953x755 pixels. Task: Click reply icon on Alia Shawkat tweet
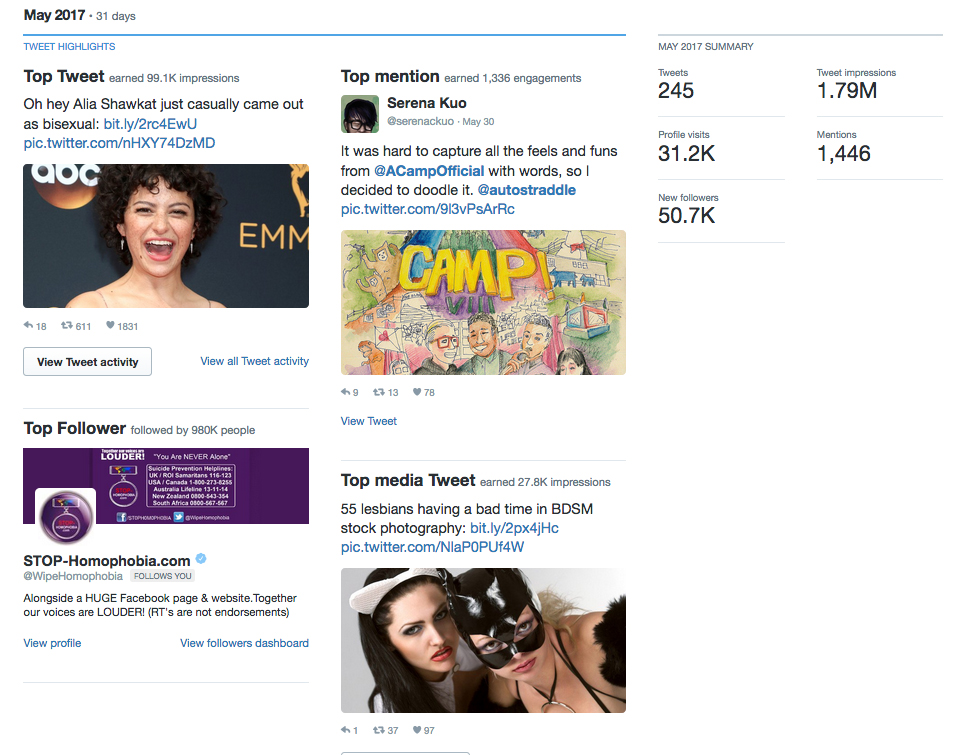(x=28, y=325)
